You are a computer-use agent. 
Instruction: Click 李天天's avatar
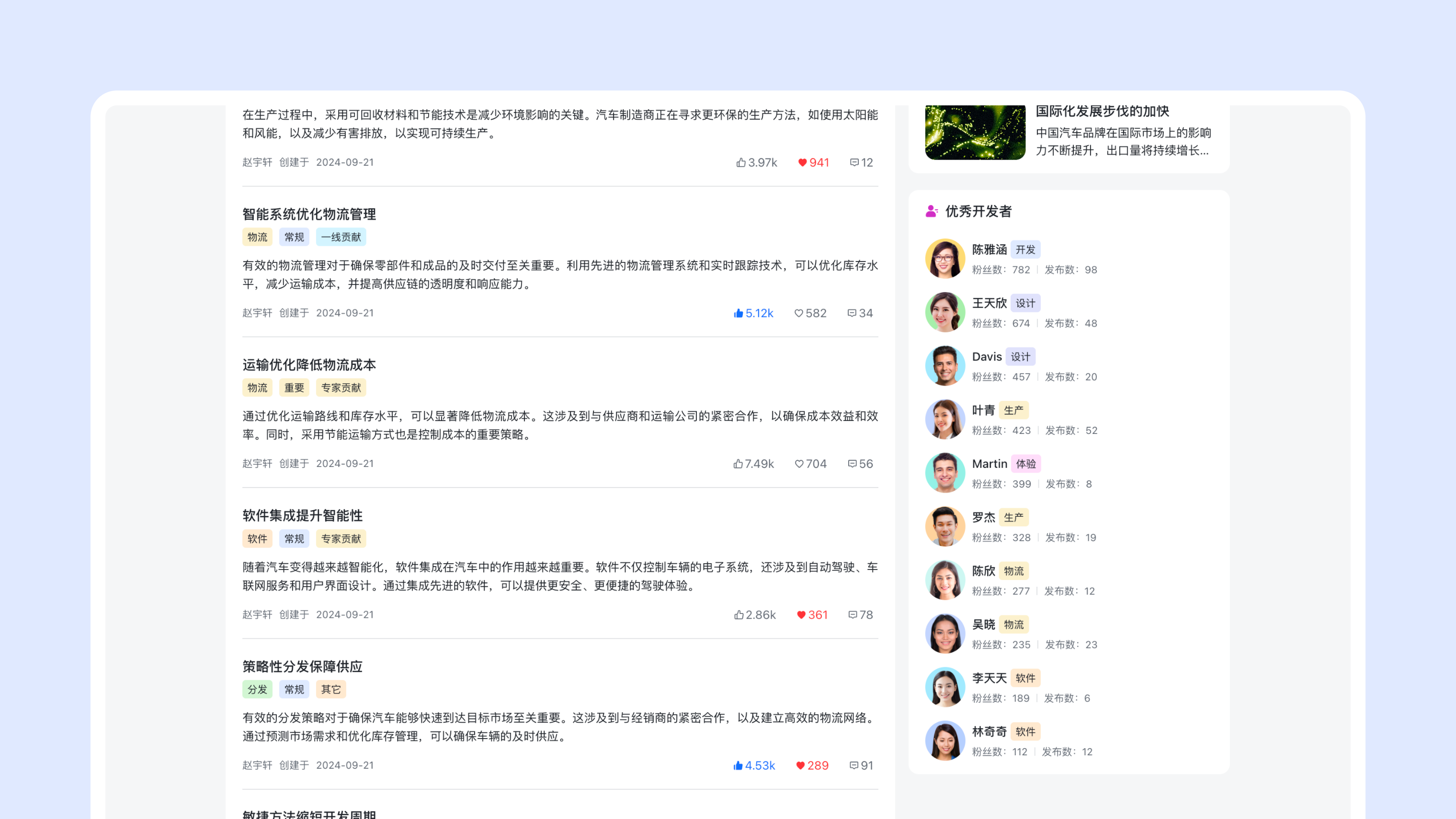point(945,687)
